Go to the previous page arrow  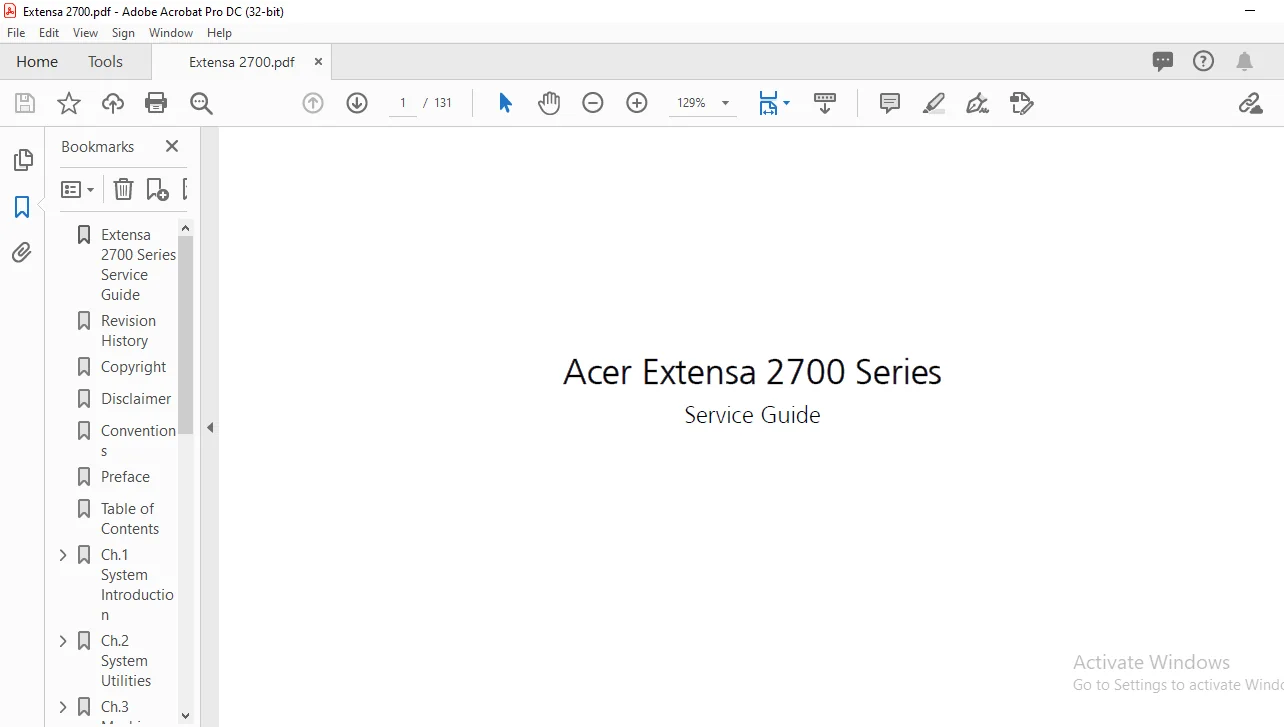tap(313, 103)
